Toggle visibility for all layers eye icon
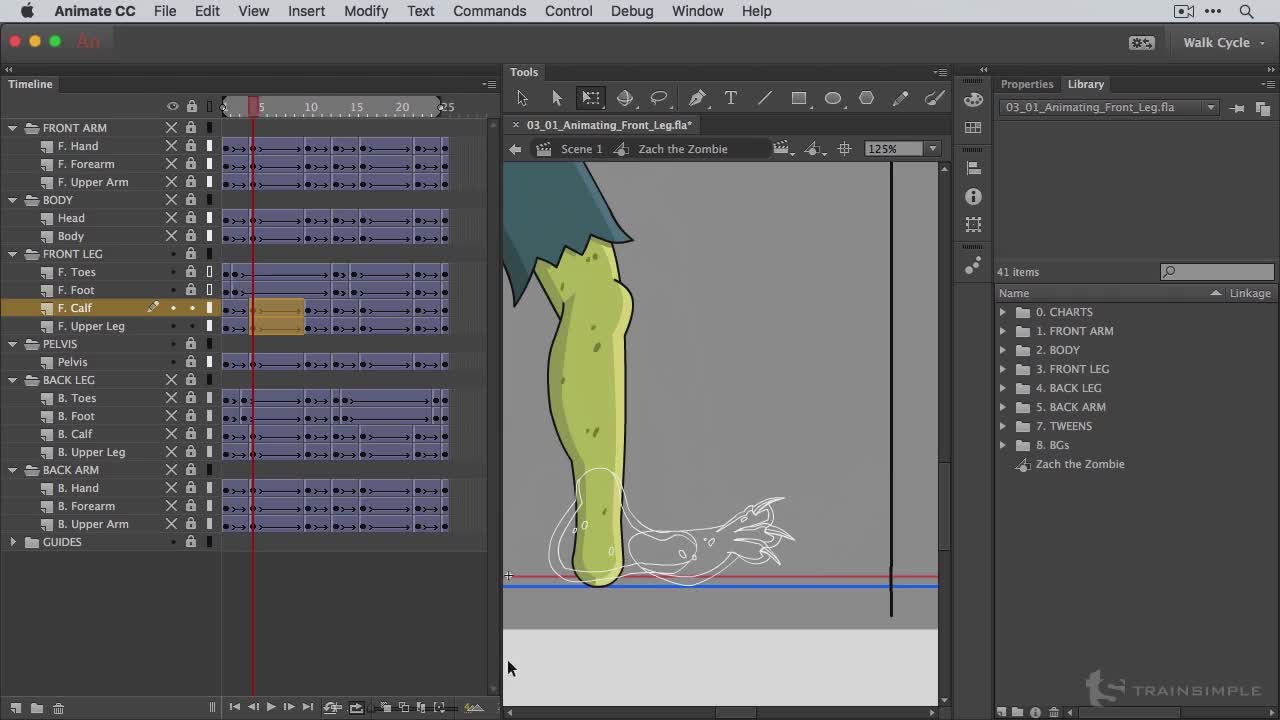1280x720 pixels. 173,106
